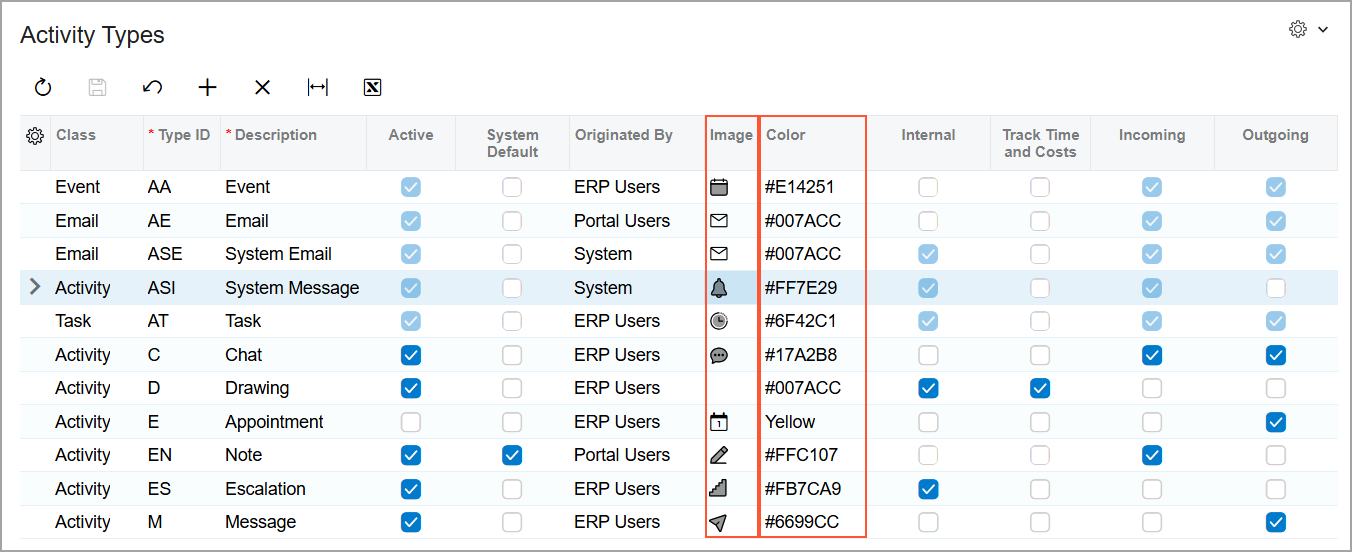Add a new row with plus icon
Viewport: 1352px width, 552px height.
coord(207,88)
